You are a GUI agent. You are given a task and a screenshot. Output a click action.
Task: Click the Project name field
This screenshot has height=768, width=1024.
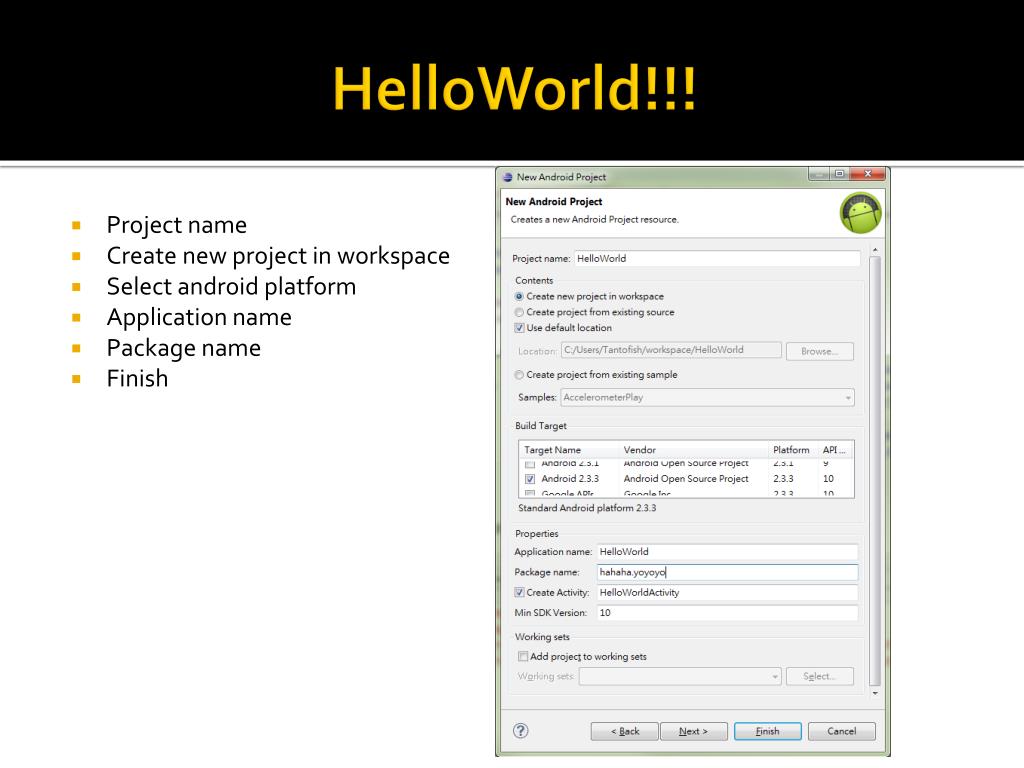coord(717,259)
